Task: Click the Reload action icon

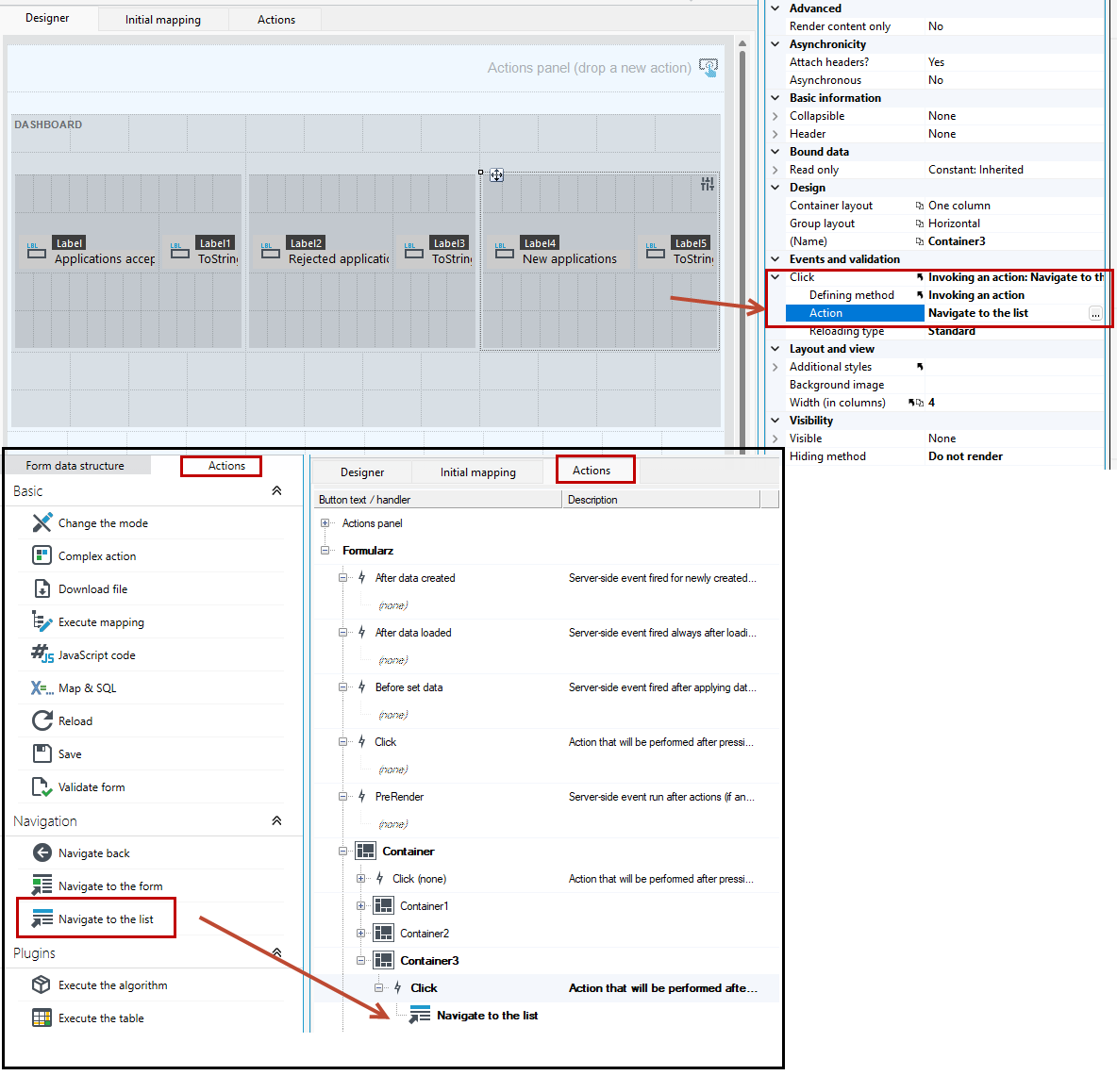Action: [42, 720]
